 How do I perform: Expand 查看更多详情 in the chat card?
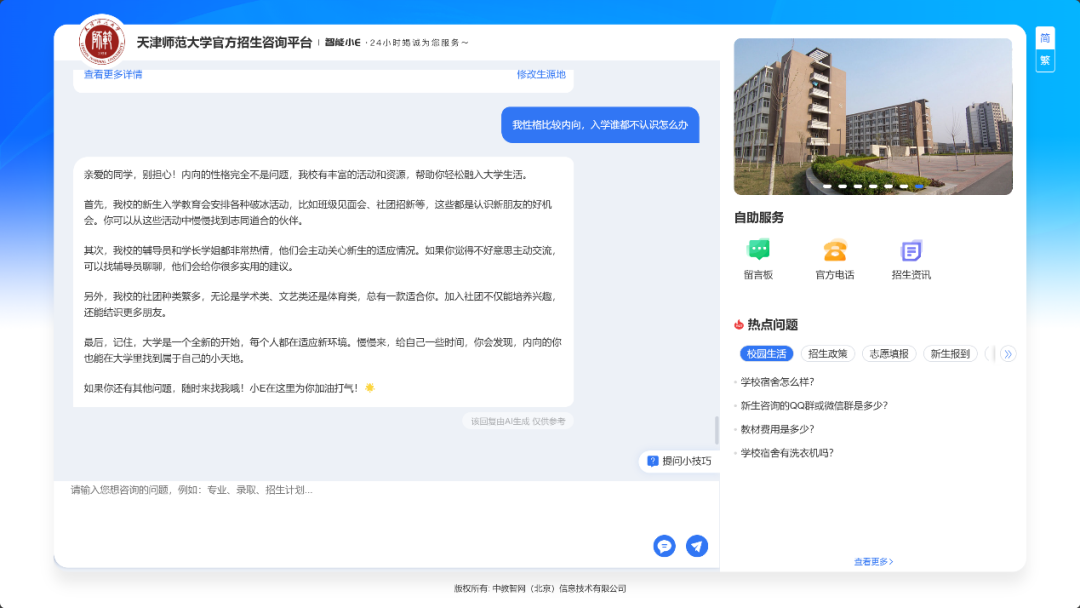[x=113, y=74]
